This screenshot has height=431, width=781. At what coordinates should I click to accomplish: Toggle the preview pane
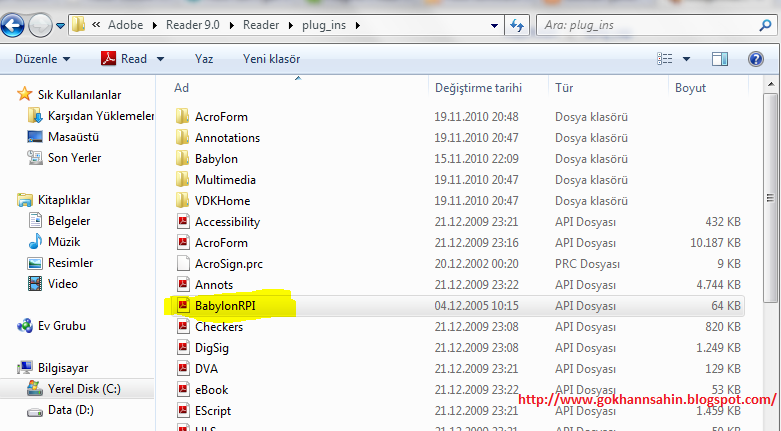coord(720,59)
